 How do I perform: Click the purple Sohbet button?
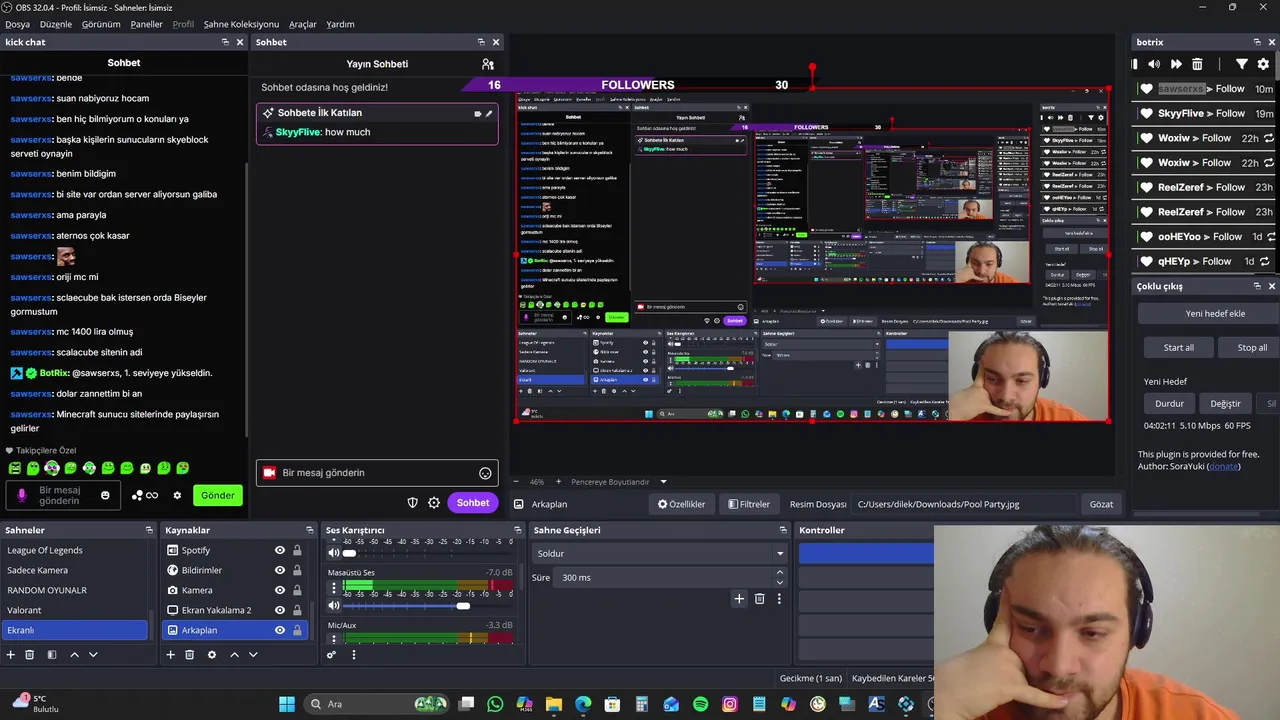tap(473, 503)
